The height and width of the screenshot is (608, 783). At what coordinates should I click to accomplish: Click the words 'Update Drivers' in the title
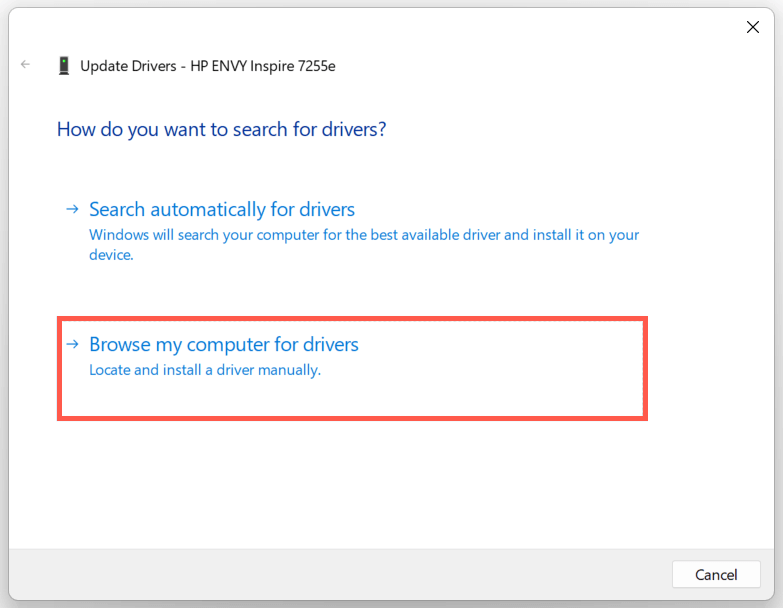(x=127, y=66)
